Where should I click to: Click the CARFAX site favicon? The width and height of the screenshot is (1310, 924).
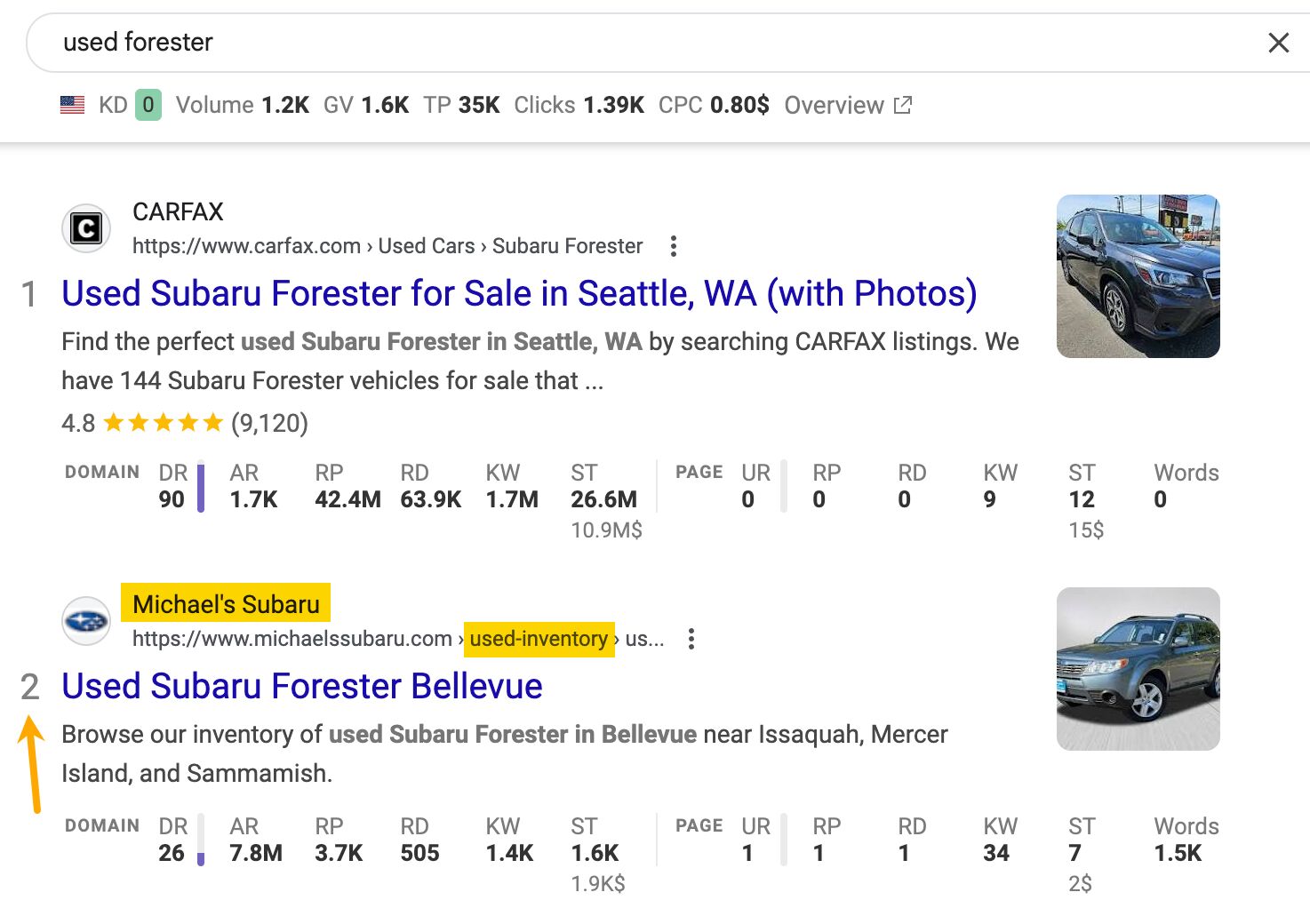[86, 228]
